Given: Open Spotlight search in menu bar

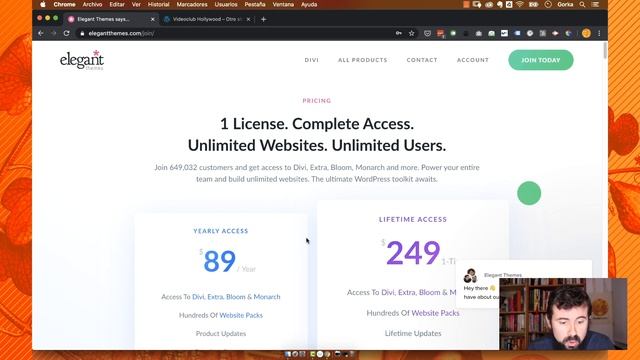Looking at the screenshot, I should (x=582, y=4).
